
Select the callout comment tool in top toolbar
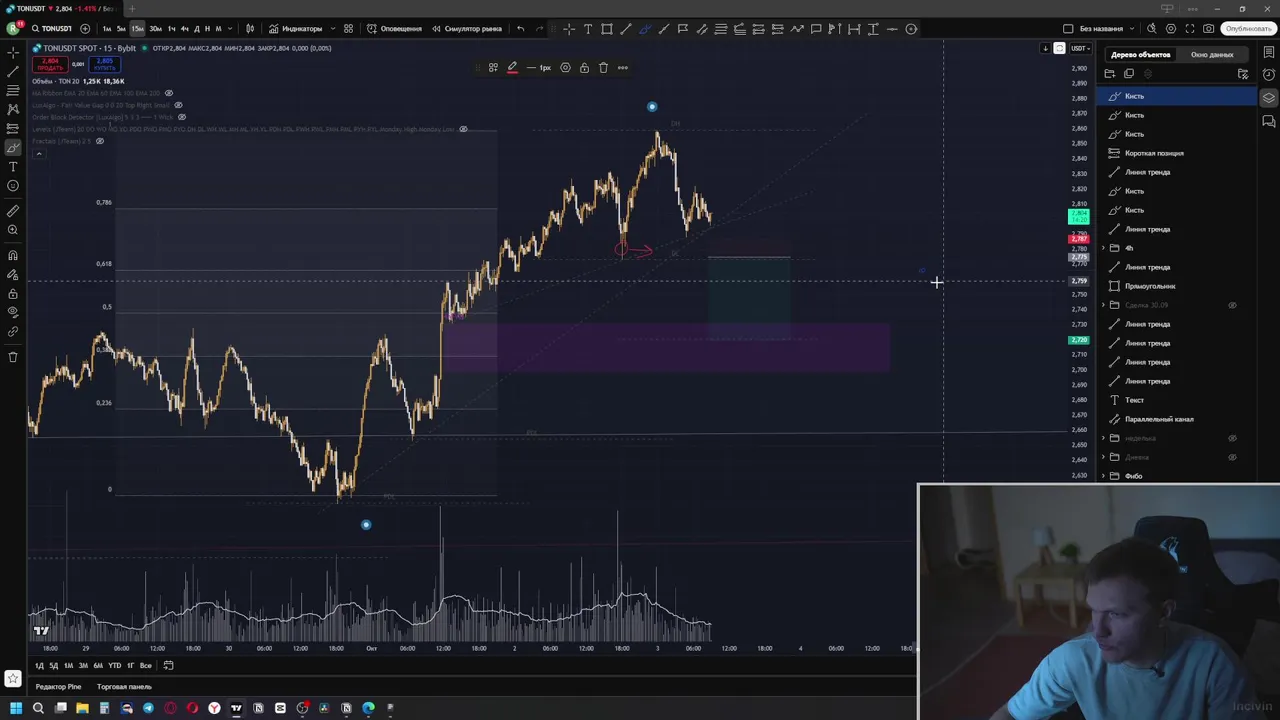[816, 29]
